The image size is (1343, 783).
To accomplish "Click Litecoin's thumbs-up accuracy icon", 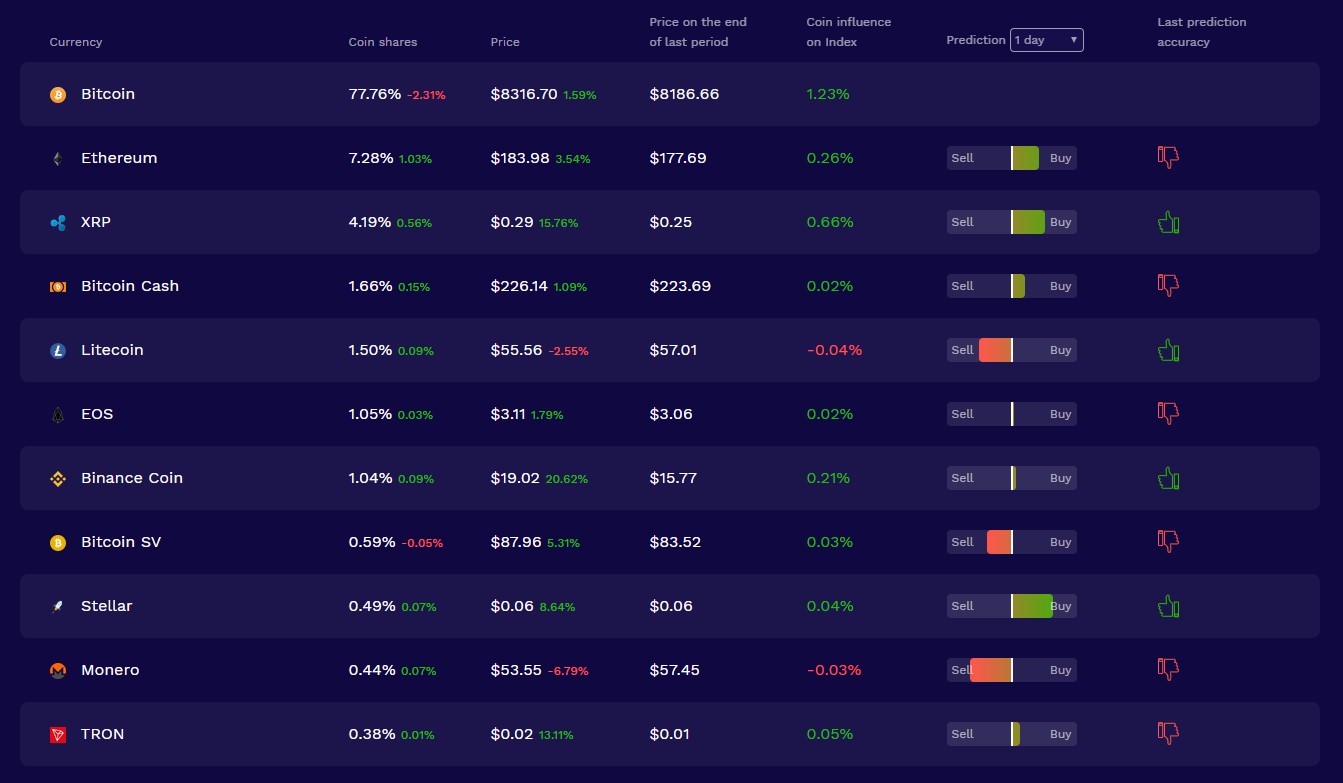I will pos(1168,349).
